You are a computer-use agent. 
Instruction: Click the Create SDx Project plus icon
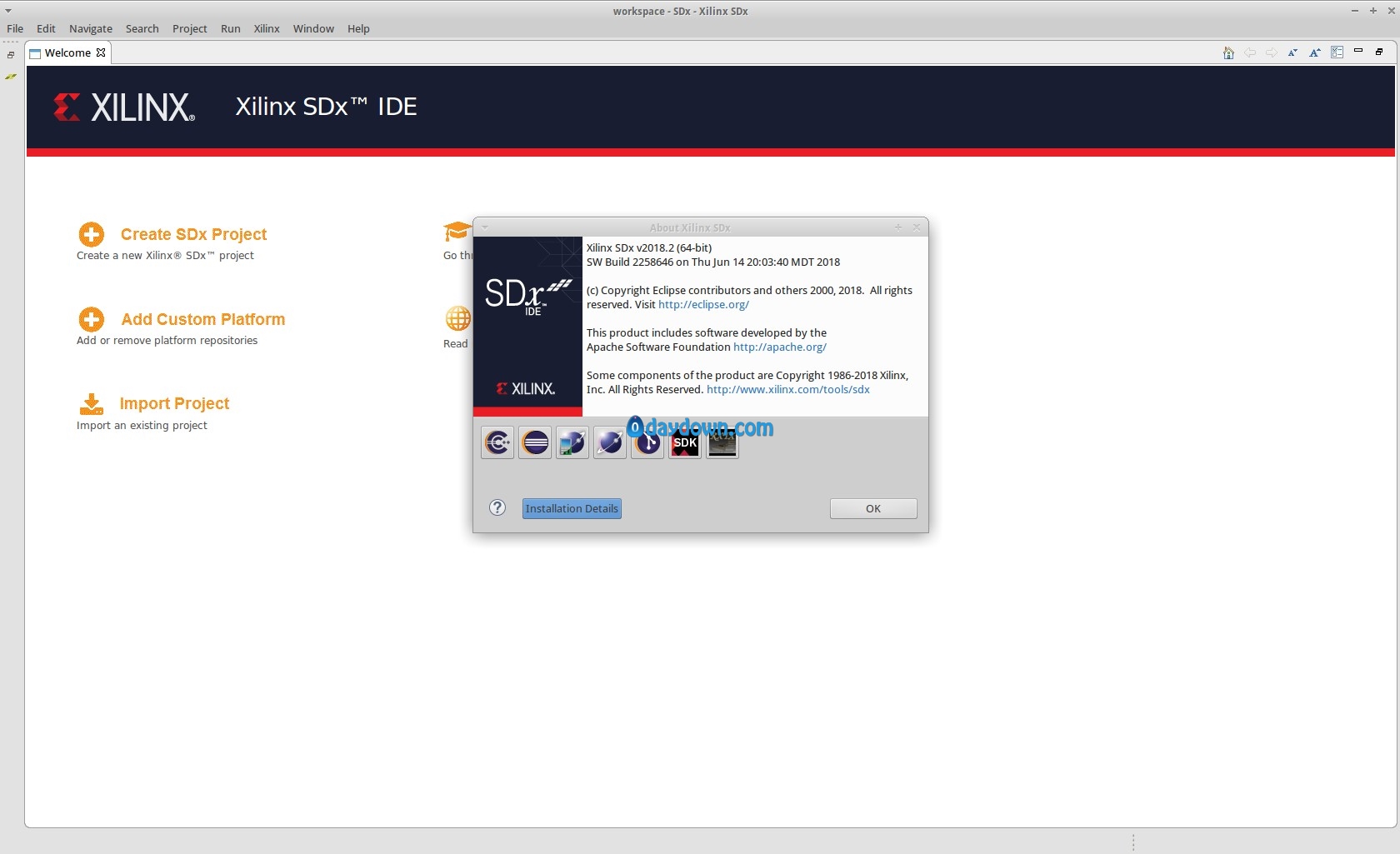[x=92, y=234]
